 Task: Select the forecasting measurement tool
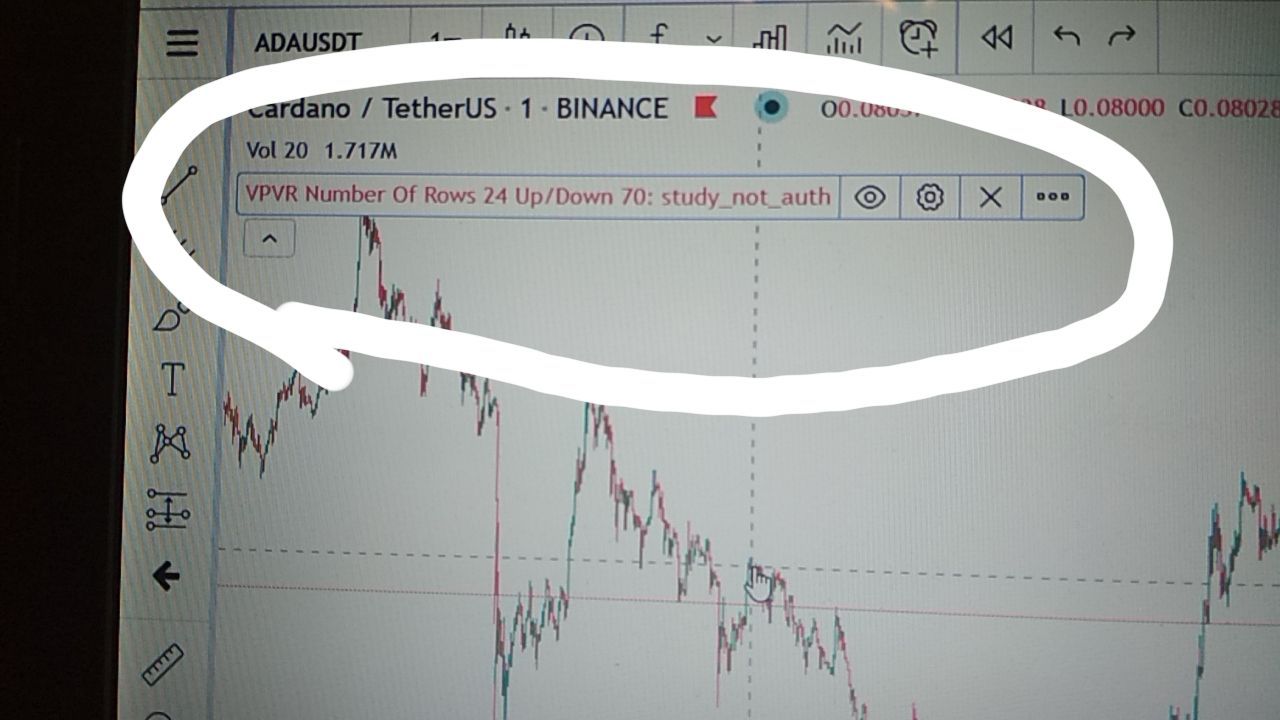168,509
